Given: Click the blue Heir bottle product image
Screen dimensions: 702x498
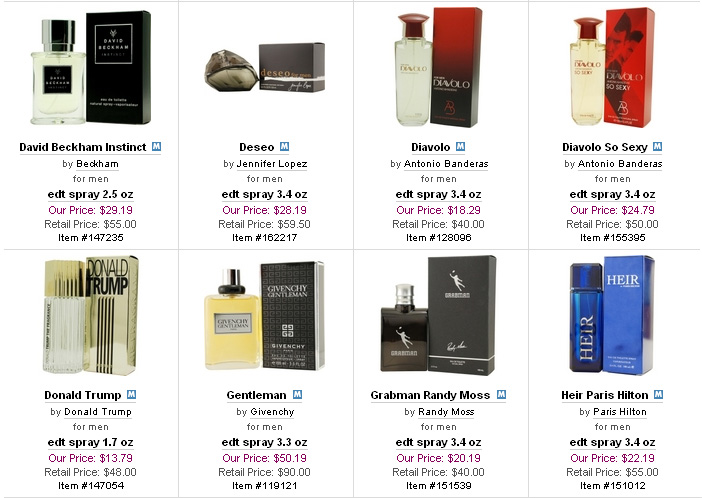Looking at the screenshot, I should coord(612,315).
